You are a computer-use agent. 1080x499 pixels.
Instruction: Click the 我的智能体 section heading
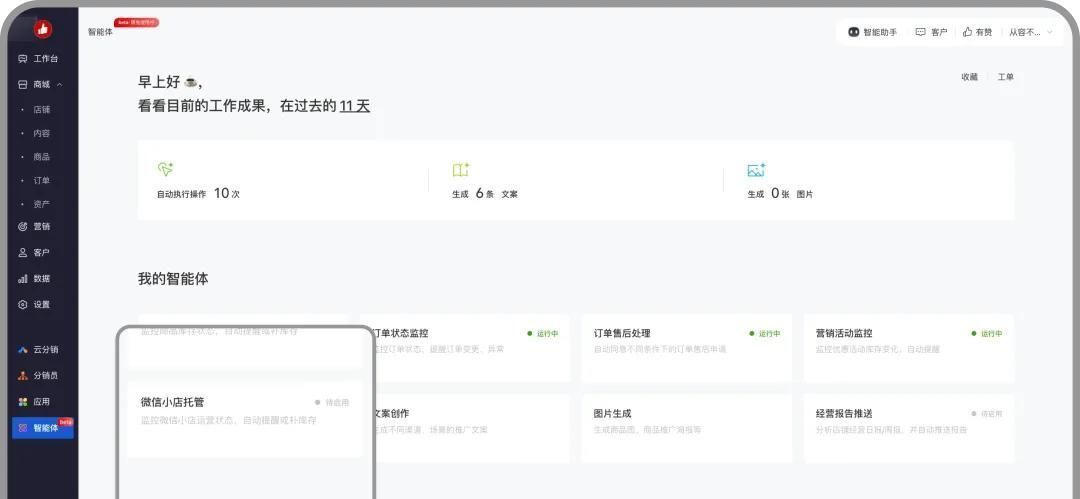pyautogui.click(x=173, y=279)
